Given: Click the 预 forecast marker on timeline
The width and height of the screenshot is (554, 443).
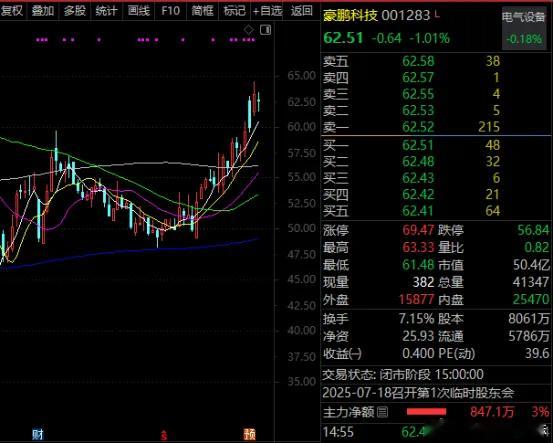Looking at the screenshot, I should pos(249,434).
